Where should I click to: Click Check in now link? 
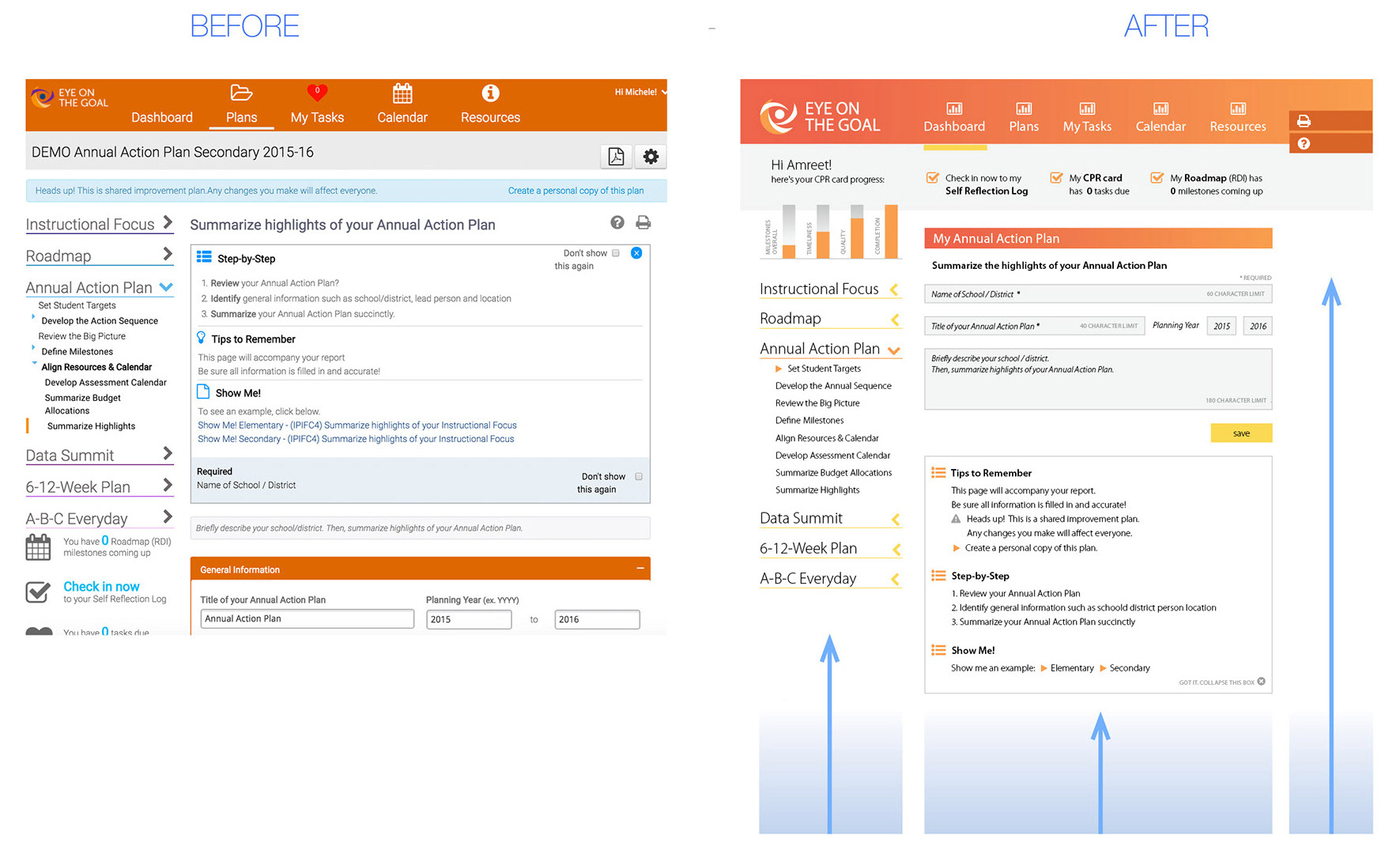pos(101,586)
